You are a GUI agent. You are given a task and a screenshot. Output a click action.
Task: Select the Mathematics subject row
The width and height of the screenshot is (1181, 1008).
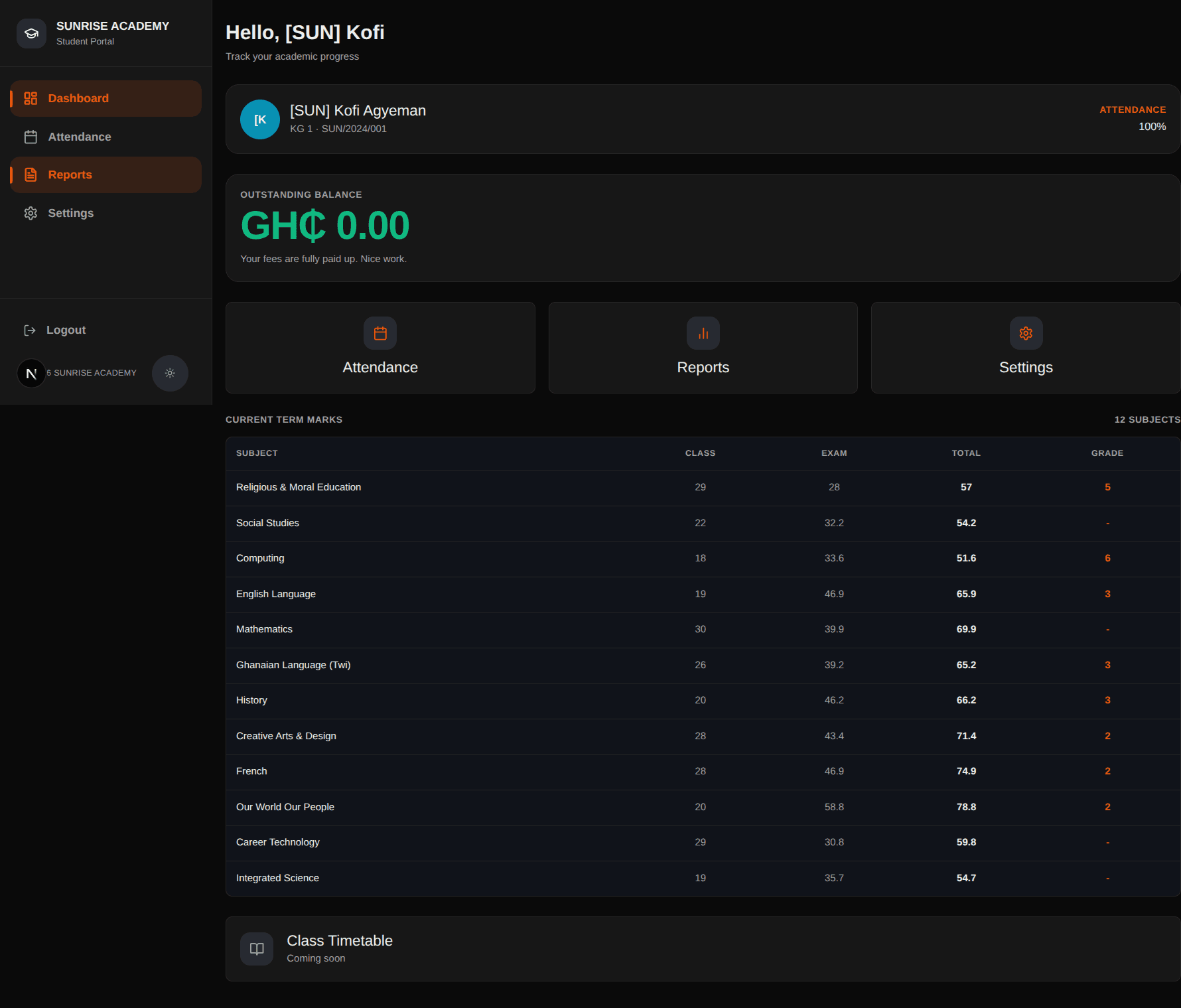703,630
